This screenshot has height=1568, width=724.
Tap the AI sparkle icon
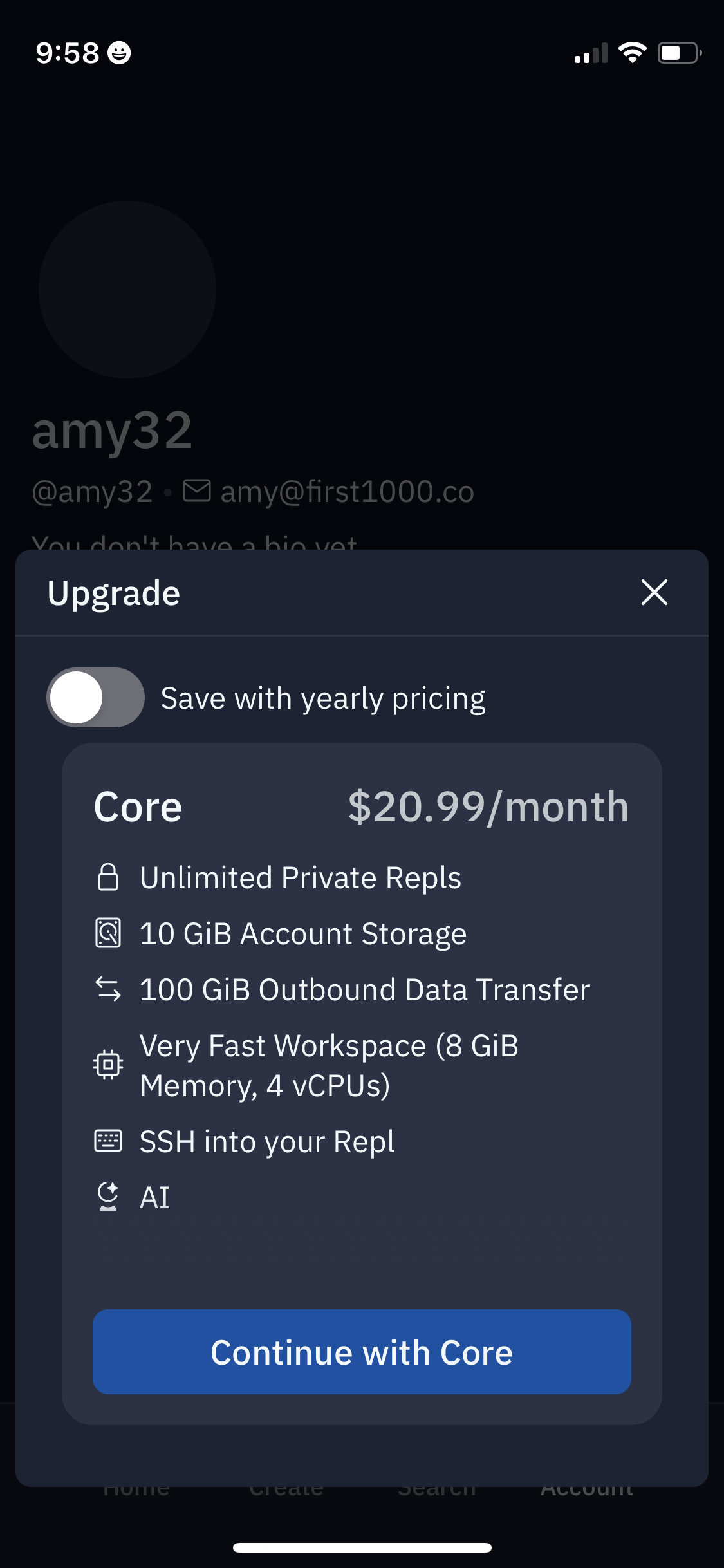point(108,1197)
